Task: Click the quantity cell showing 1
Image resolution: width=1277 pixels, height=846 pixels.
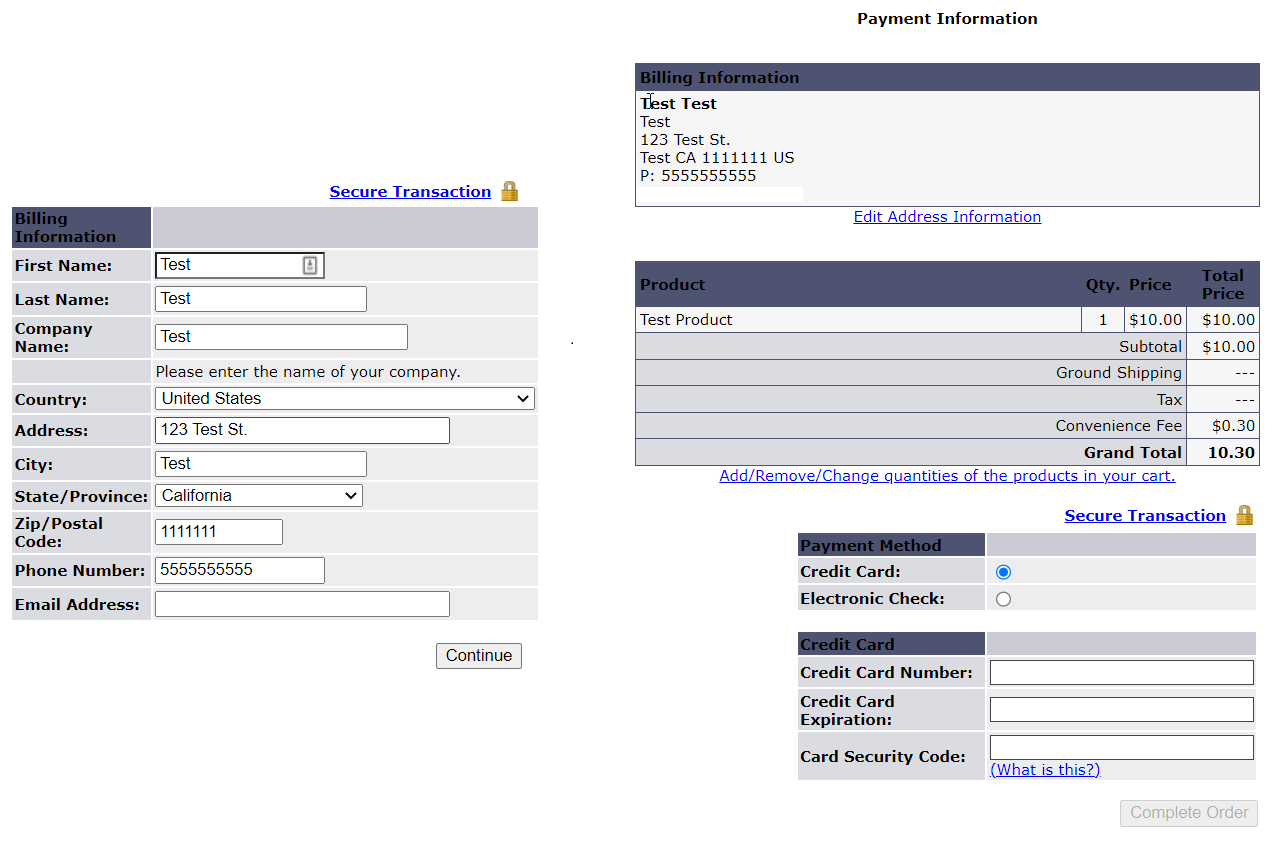Action: tap(1103, 320)
